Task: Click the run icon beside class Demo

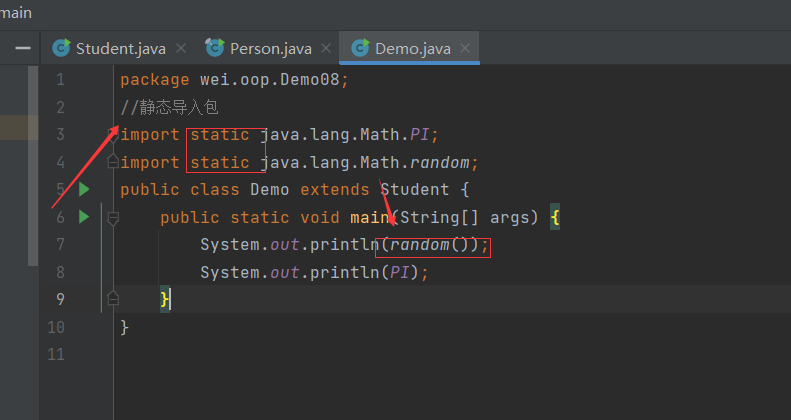Action: pos(84,189)
